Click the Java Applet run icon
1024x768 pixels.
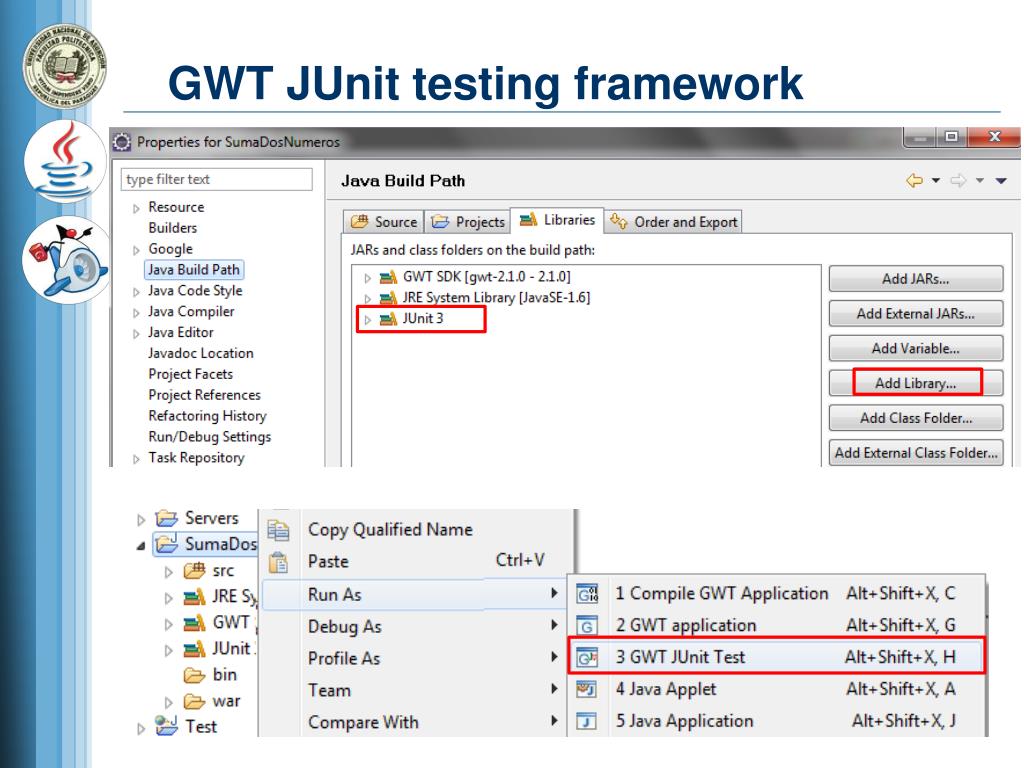[586, 689]
